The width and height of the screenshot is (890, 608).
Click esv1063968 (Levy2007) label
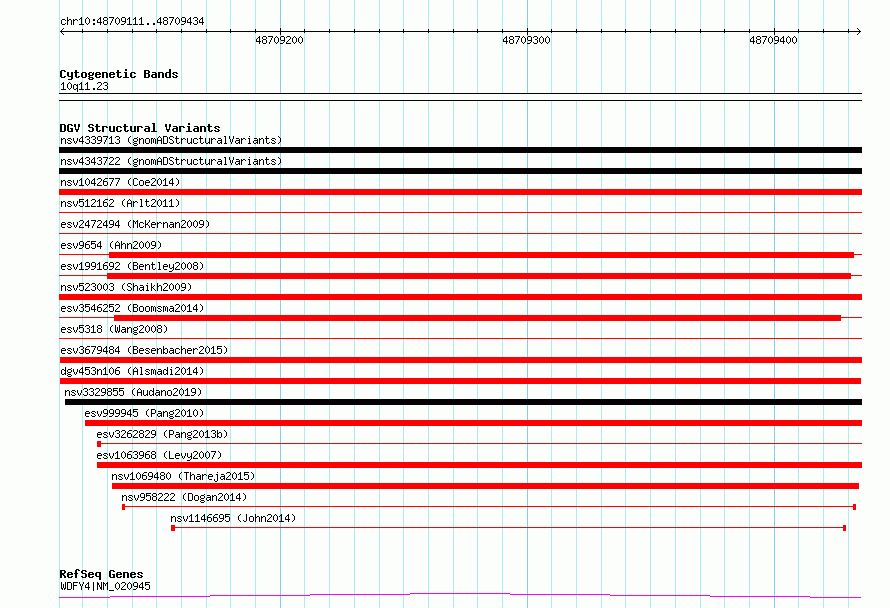point(159,455)
